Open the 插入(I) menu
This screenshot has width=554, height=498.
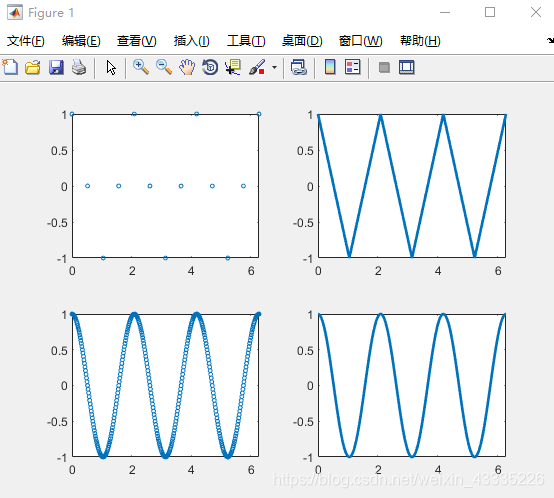coord(192,41)
